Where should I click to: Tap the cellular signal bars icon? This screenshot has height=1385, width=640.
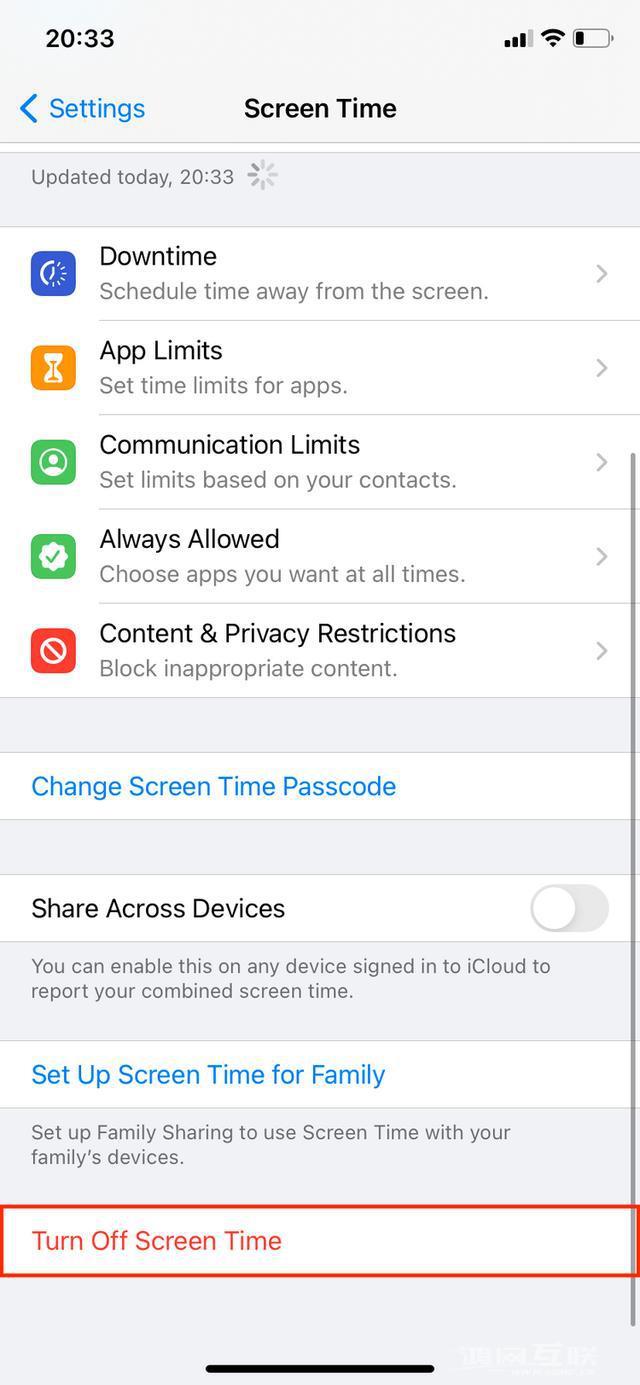pyautogui.click(x=518, y=40)
